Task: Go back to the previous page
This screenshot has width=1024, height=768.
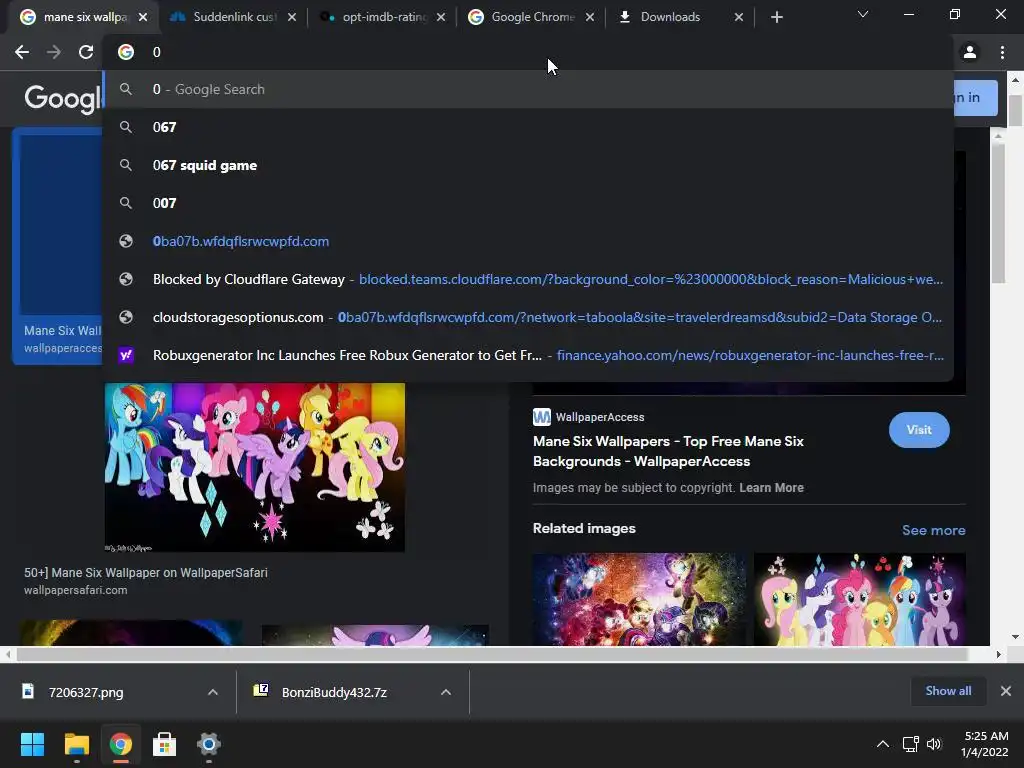Action: pyautogui.click(x=22, y=52)
